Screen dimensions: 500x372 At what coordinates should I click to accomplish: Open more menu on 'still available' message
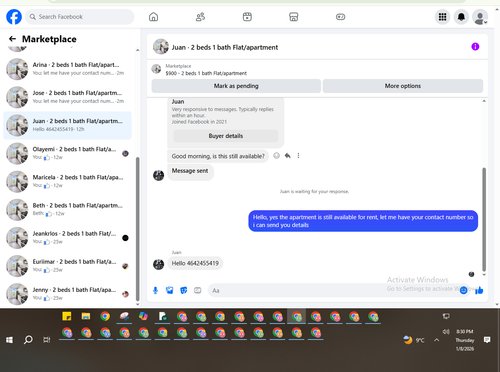pos(298,156)
